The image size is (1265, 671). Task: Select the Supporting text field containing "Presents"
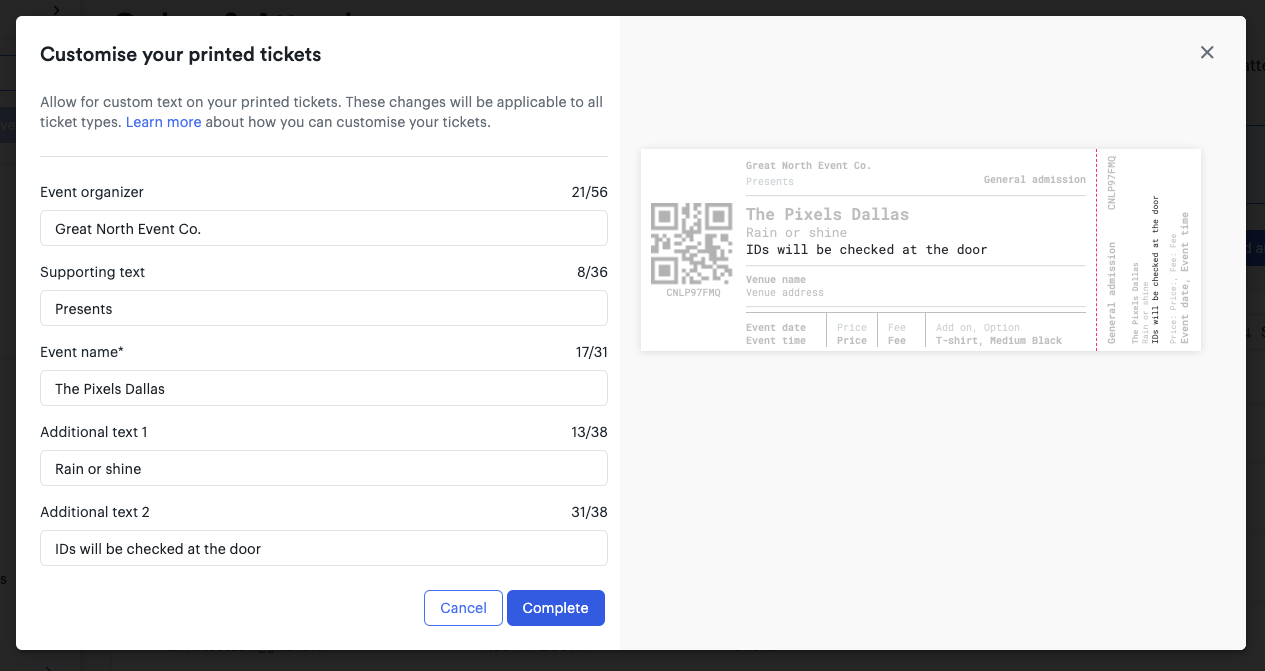click(323, 308)
